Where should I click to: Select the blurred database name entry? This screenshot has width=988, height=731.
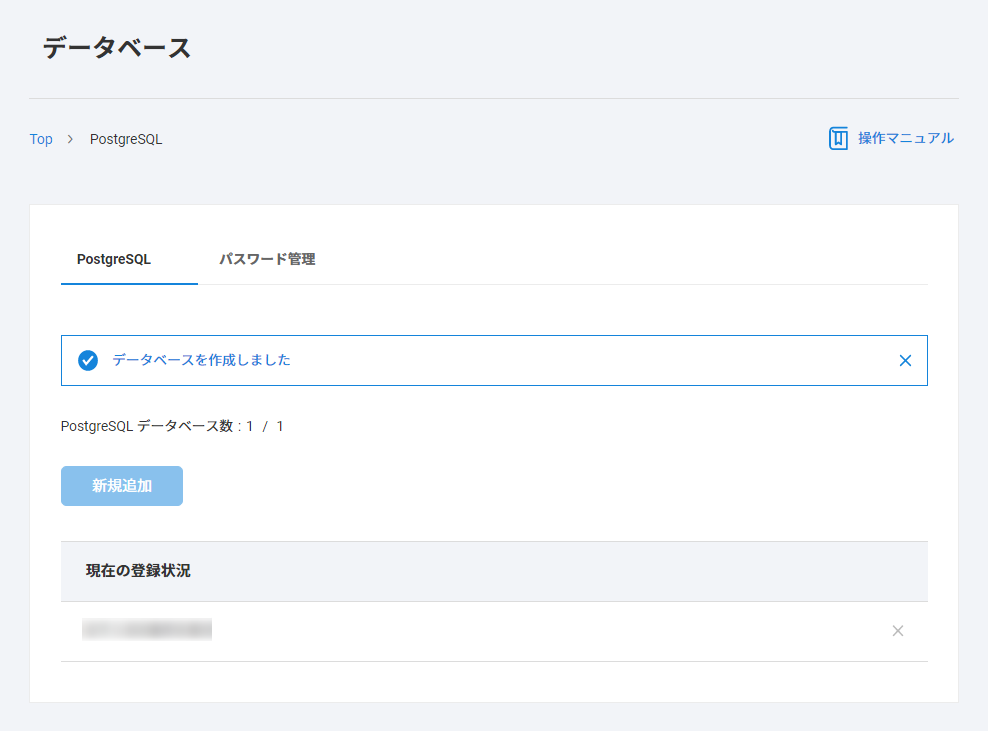pyautogui.click(x=147, y=630)
